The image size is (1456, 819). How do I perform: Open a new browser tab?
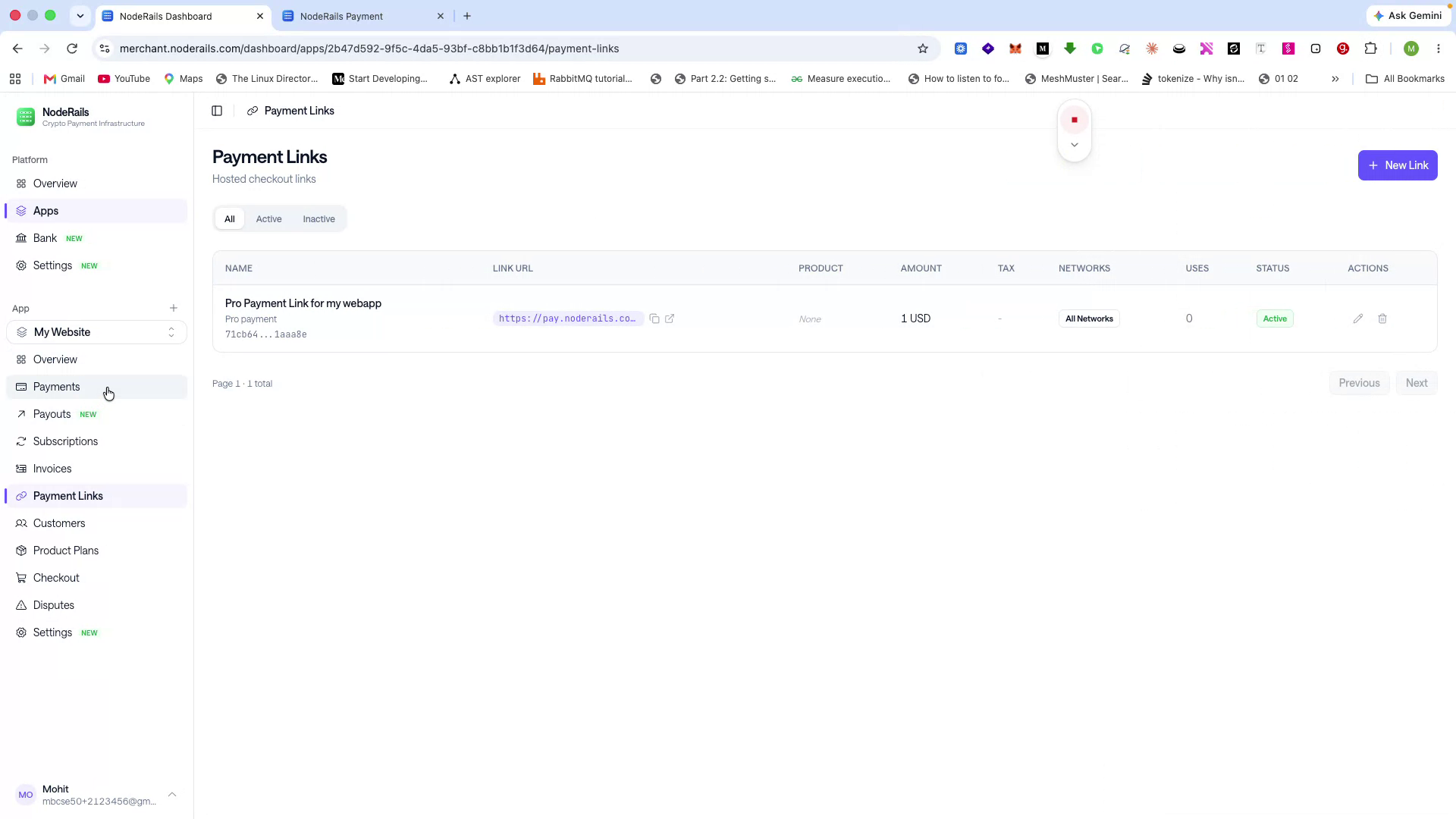pos(467,16)
